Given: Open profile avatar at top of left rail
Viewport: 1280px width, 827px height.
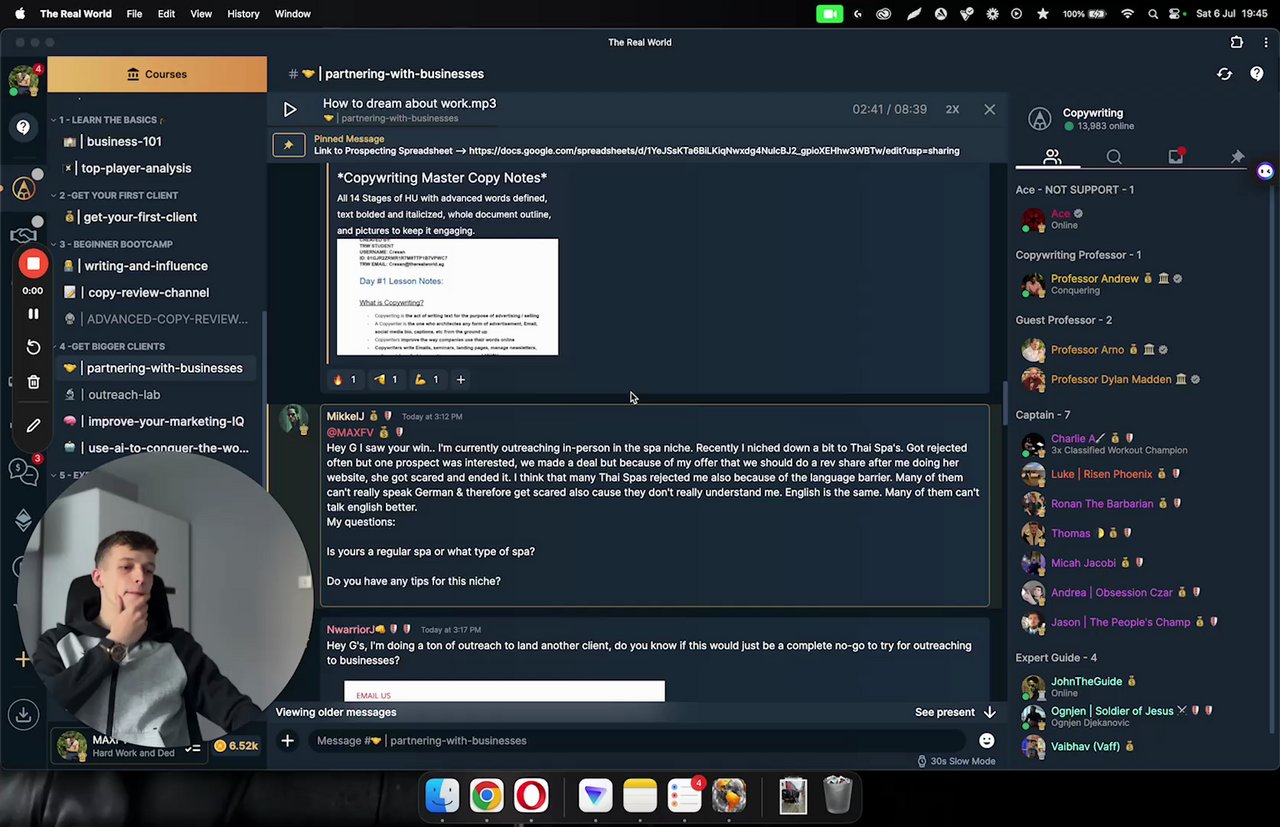Looking at the screenshot, I should (22, 79).
